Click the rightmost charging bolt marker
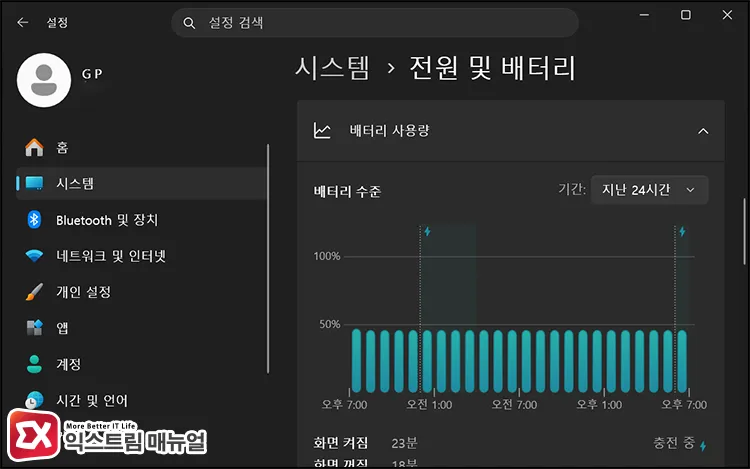Viewport: 750px width, 469px height. 682,232
